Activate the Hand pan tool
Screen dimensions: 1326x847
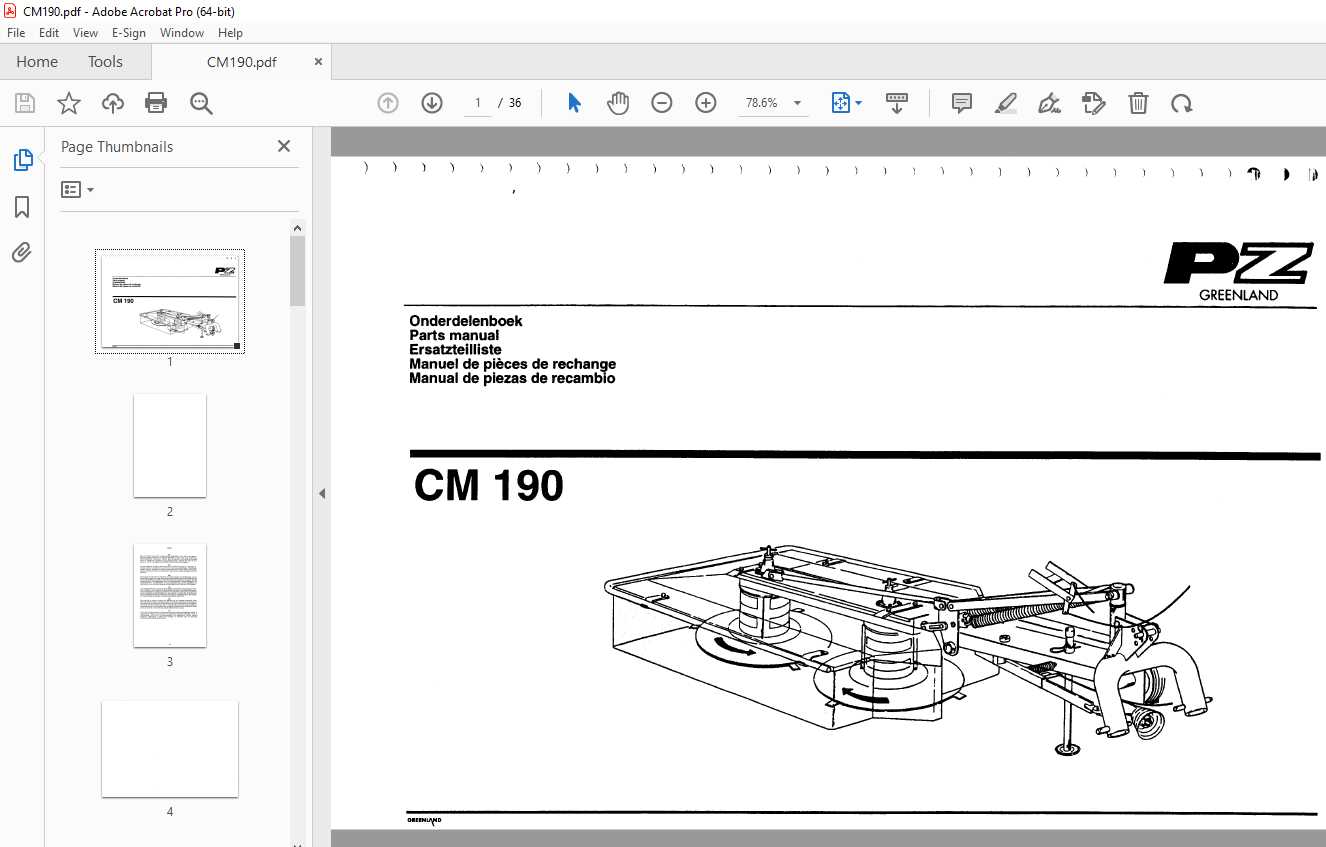(618, 103)
